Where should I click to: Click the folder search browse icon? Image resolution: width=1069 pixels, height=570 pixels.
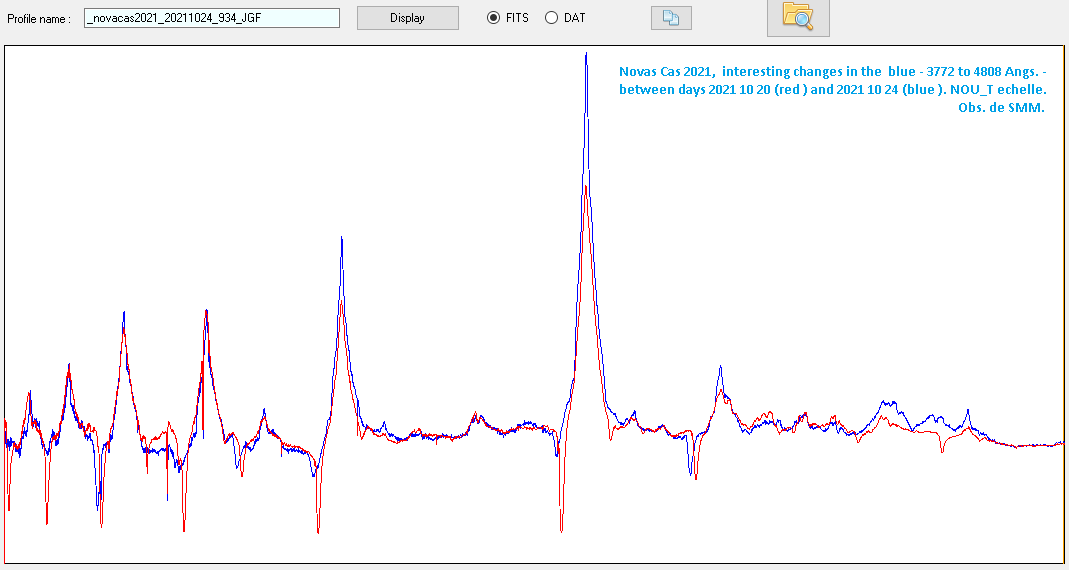(797, 18)
